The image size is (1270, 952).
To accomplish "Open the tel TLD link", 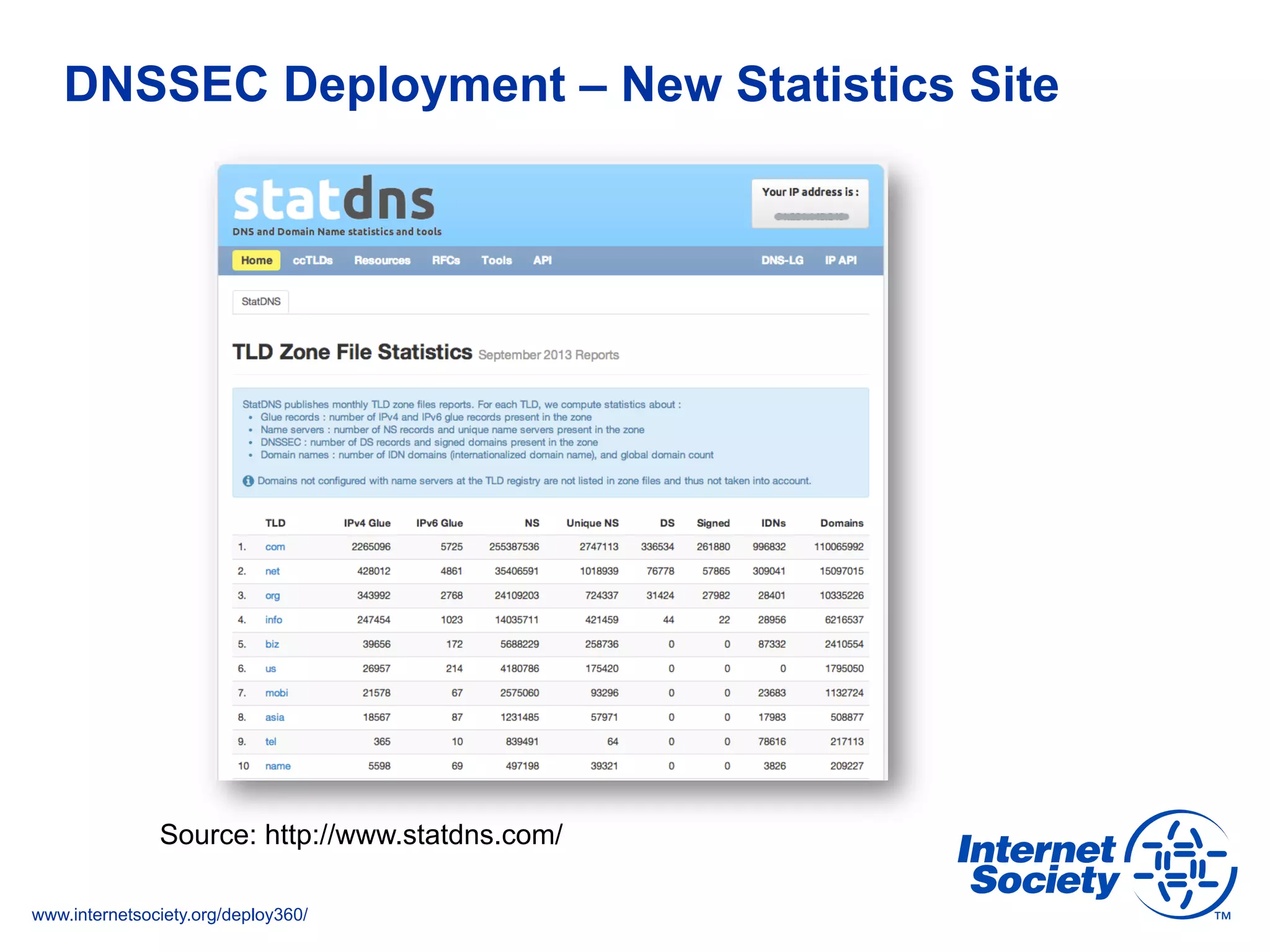I will (x=270, y=742).
